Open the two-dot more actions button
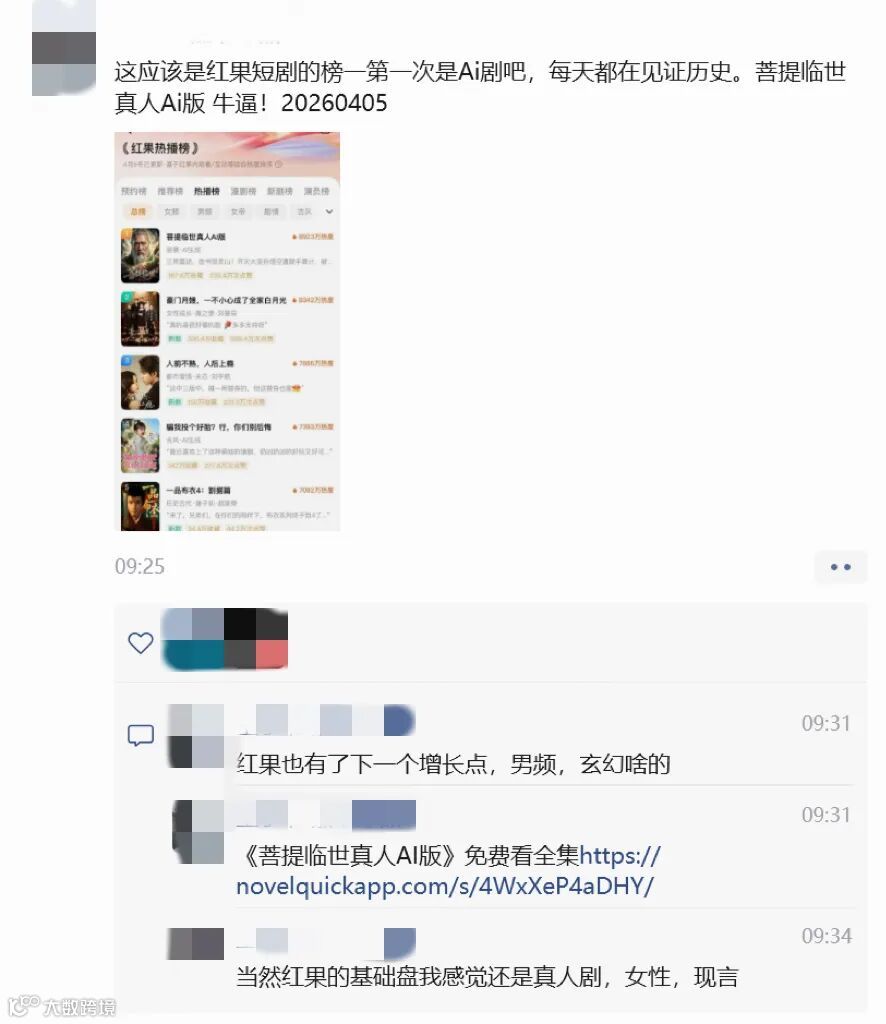 (840, 567)
